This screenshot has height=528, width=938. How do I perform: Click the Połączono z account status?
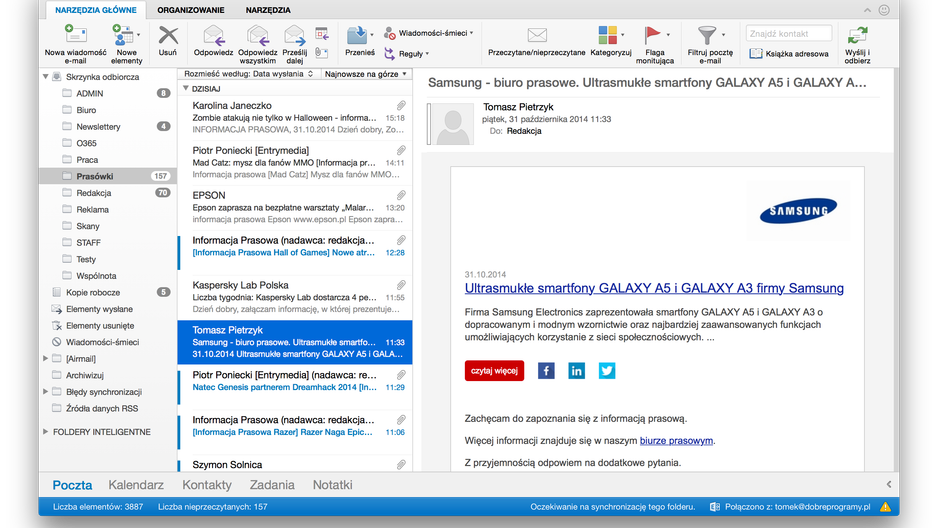click(x=790, y=507)
